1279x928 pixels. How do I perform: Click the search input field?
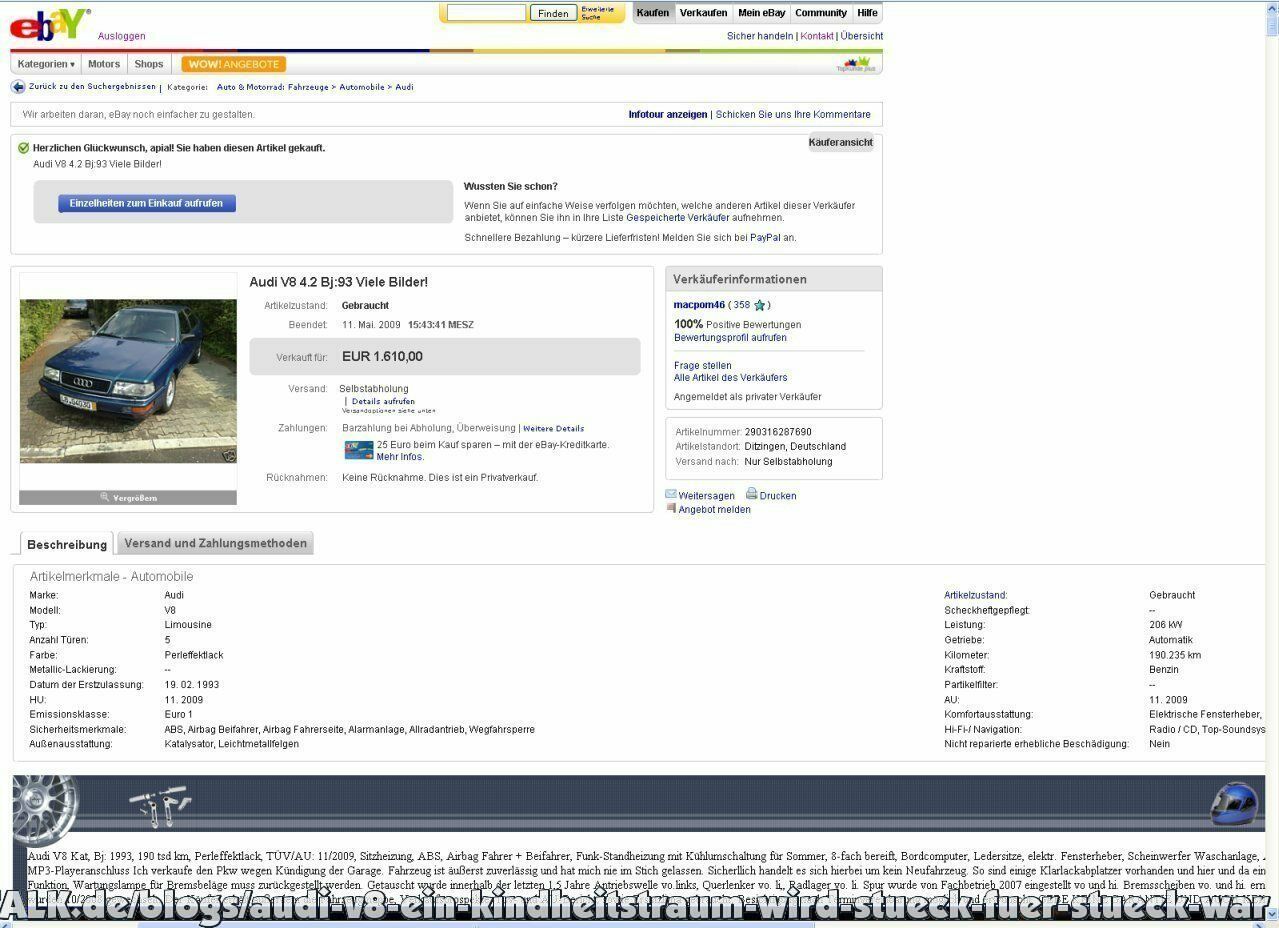pyautogui.click(x=486, y=13)
